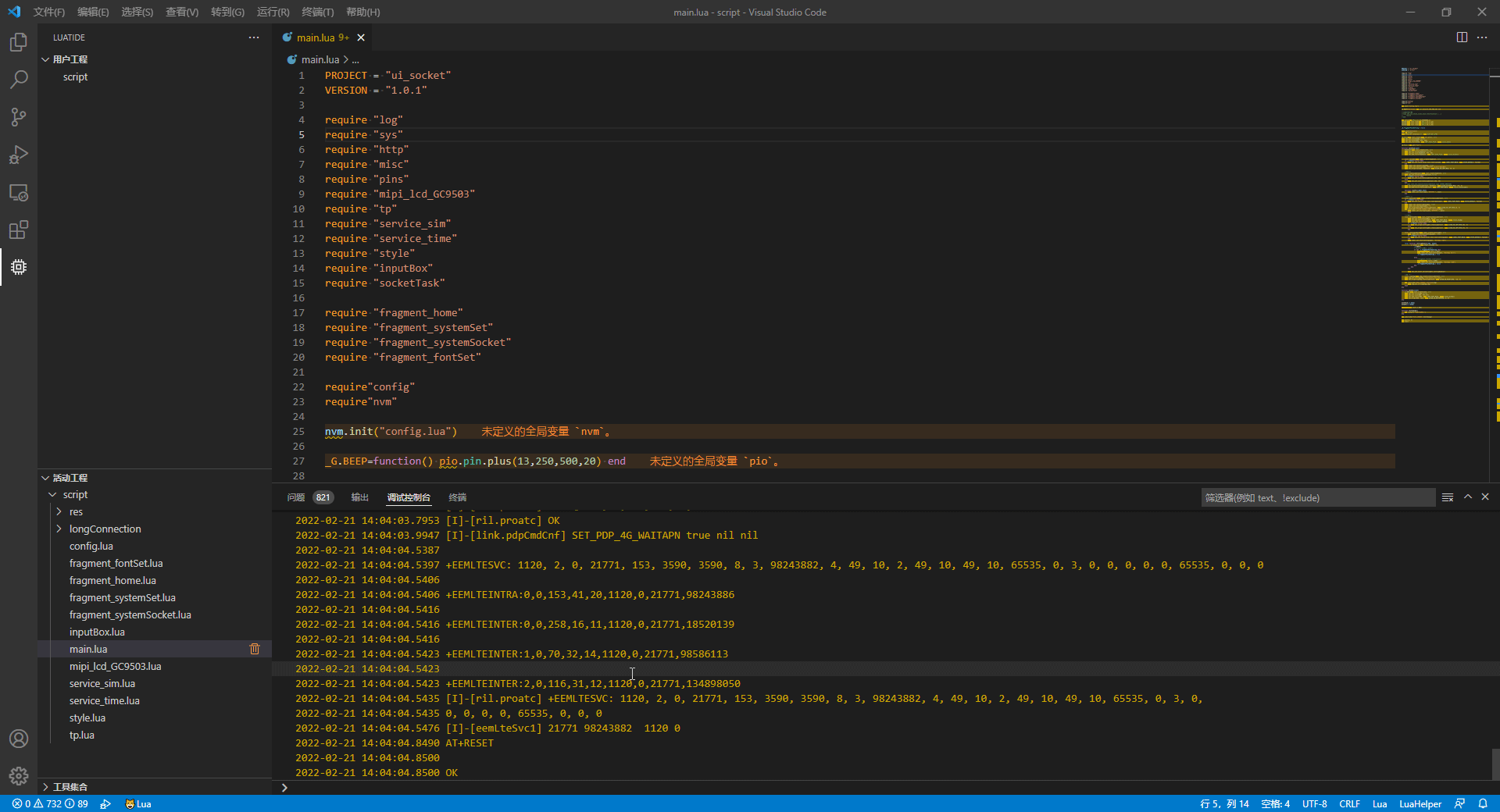This screenshot has width=1500, height=812.
Task: Collapse the 活动工程 section
Action: click(x=45, y=478)
